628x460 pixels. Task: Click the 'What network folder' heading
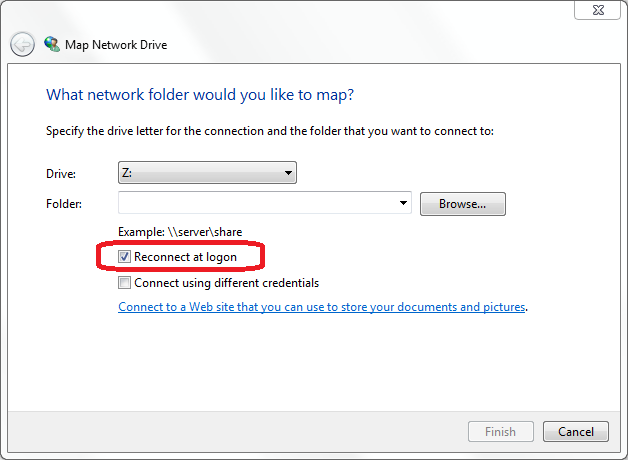(x=200, y=95)
